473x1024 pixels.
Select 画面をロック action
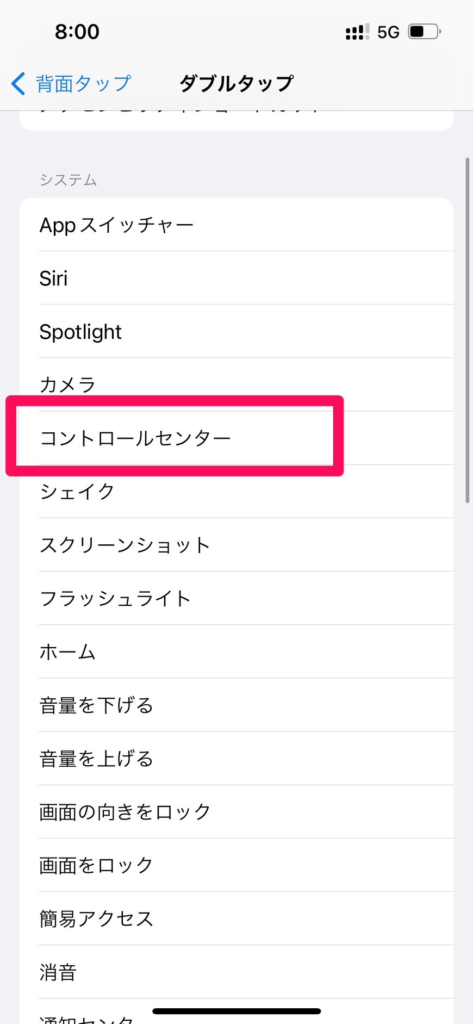(236, 865)
